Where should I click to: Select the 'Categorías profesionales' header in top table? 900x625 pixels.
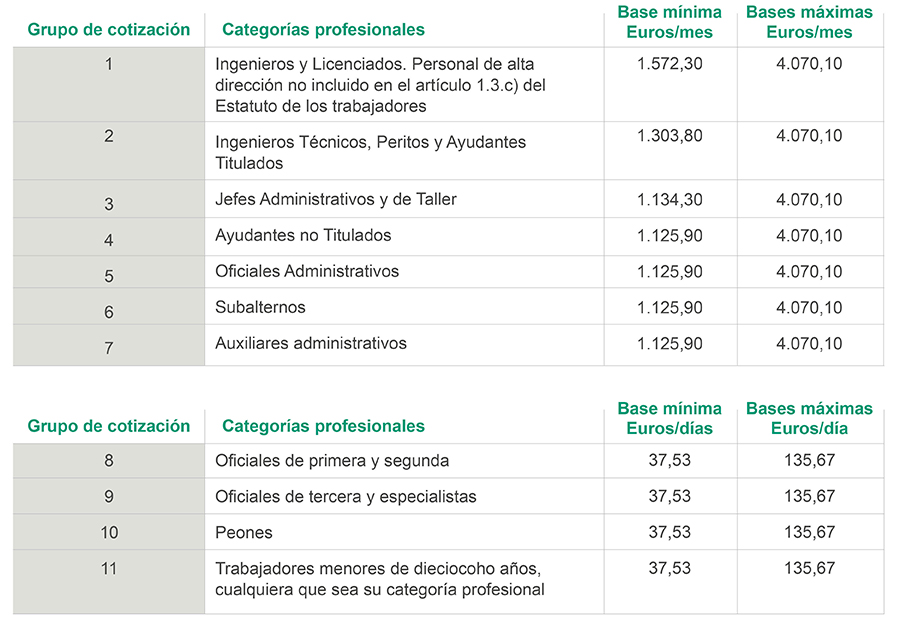(x=323, y=30)
